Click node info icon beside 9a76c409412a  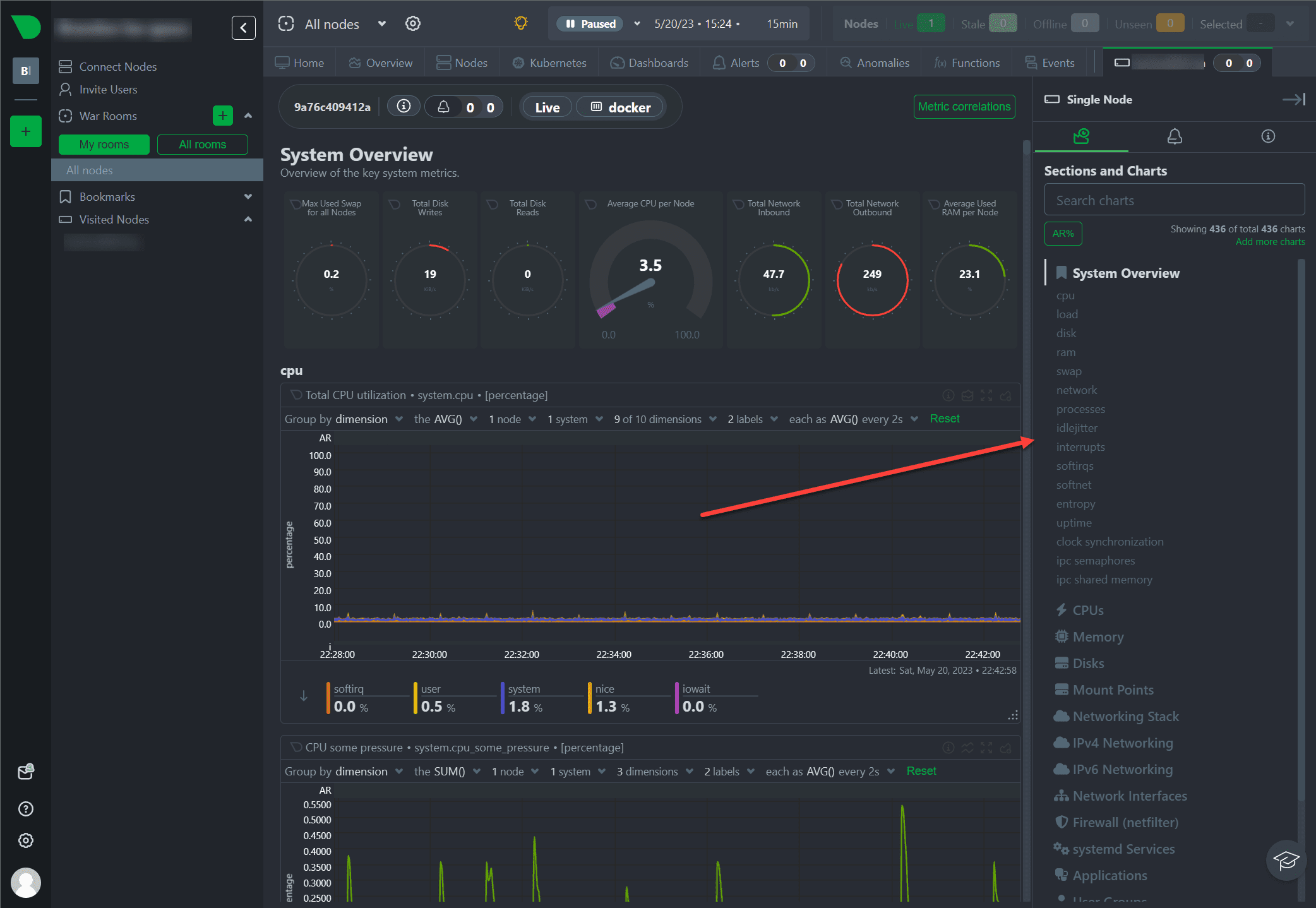(x=404, y=107)
